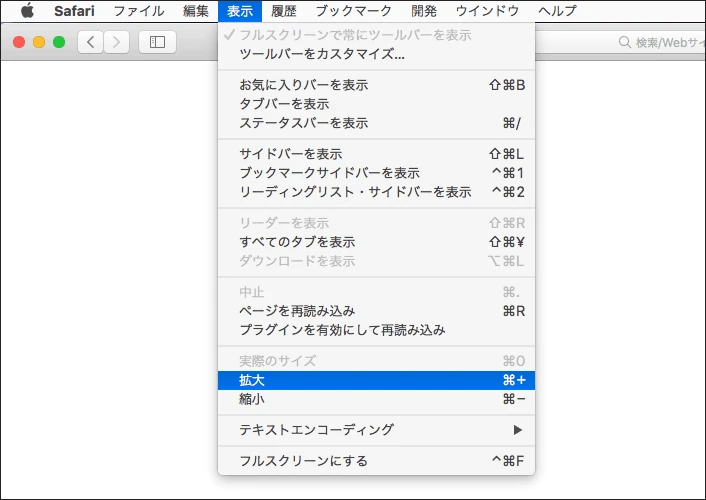
Task: Open the ウインドウ menu
Action: [487, 11]
